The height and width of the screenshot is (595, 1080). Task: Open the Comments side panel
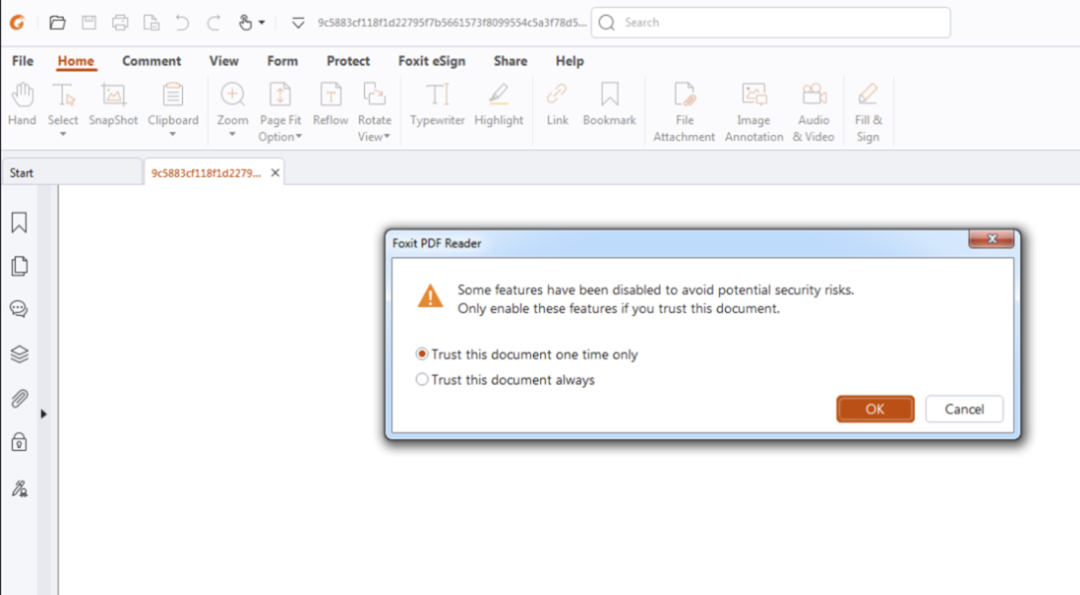[19, 309]
